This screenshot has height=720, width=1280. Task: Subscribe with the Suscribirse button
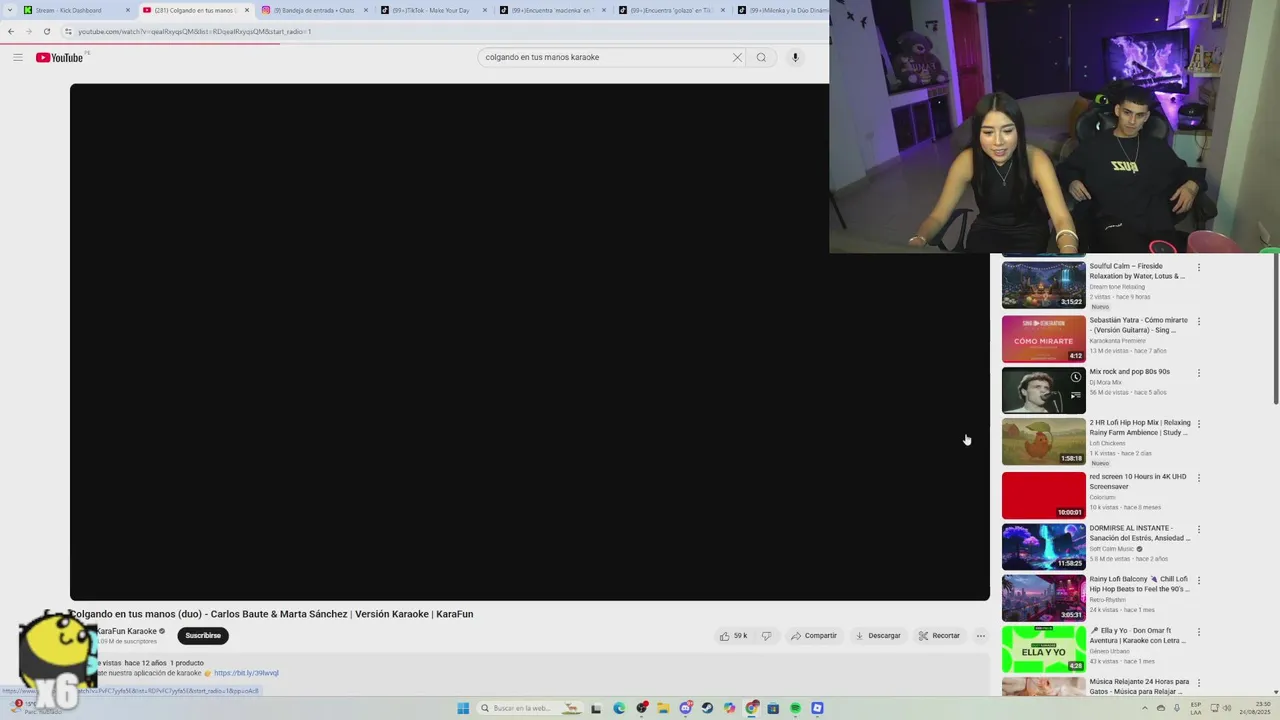pyautogui.click(x=203, y=635)
